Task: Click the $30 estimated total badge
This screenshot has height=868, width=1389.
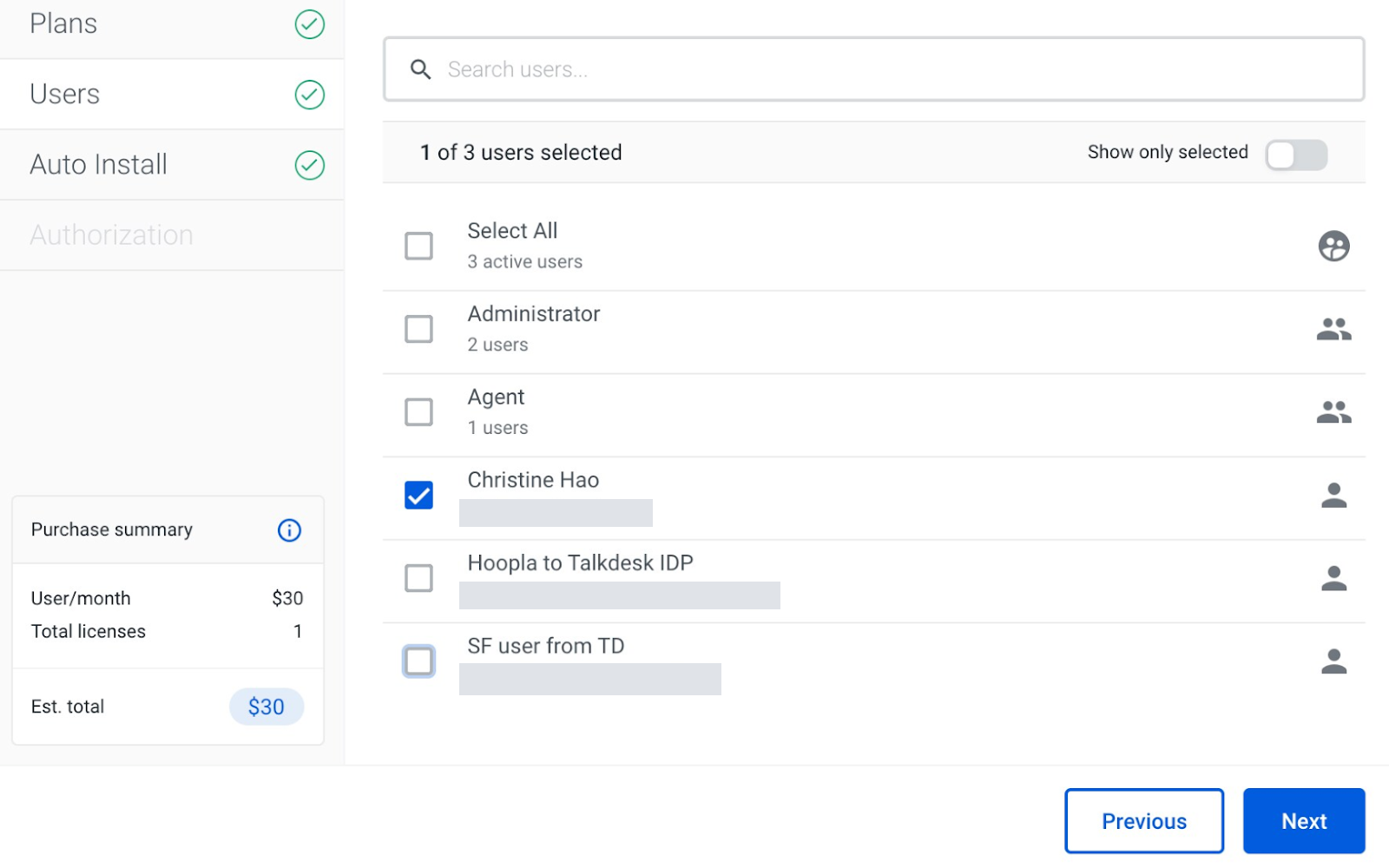Action: click(267, 707)
